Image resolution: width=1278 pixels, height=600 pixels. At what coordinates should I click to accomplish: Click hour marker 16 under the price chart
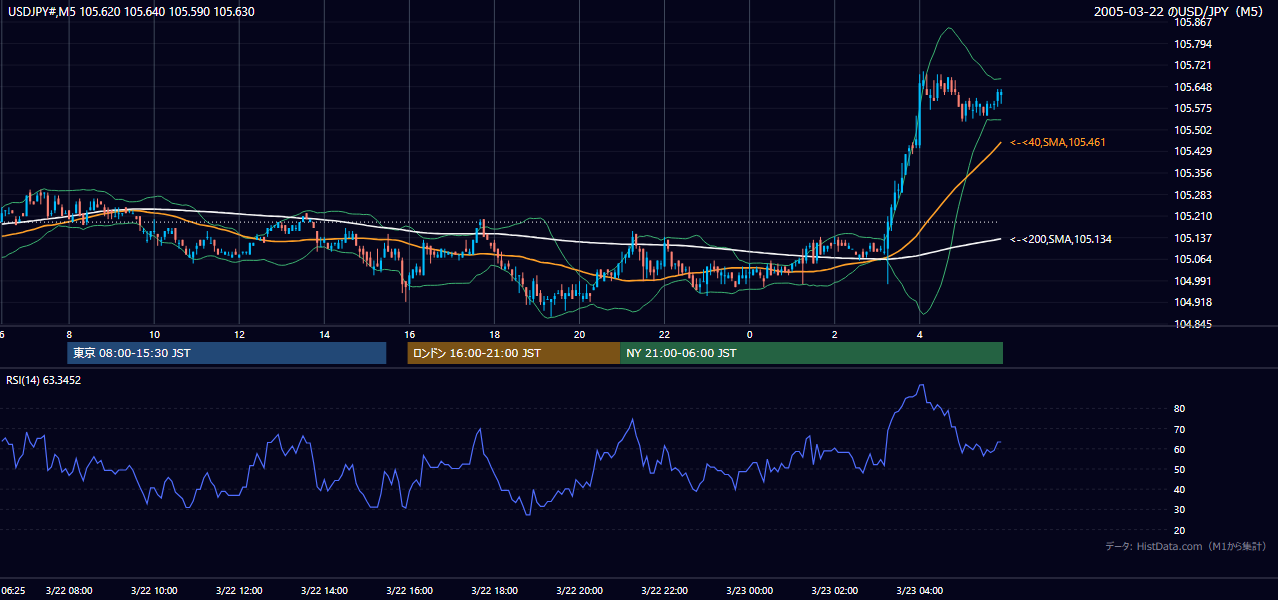point(409,335)
